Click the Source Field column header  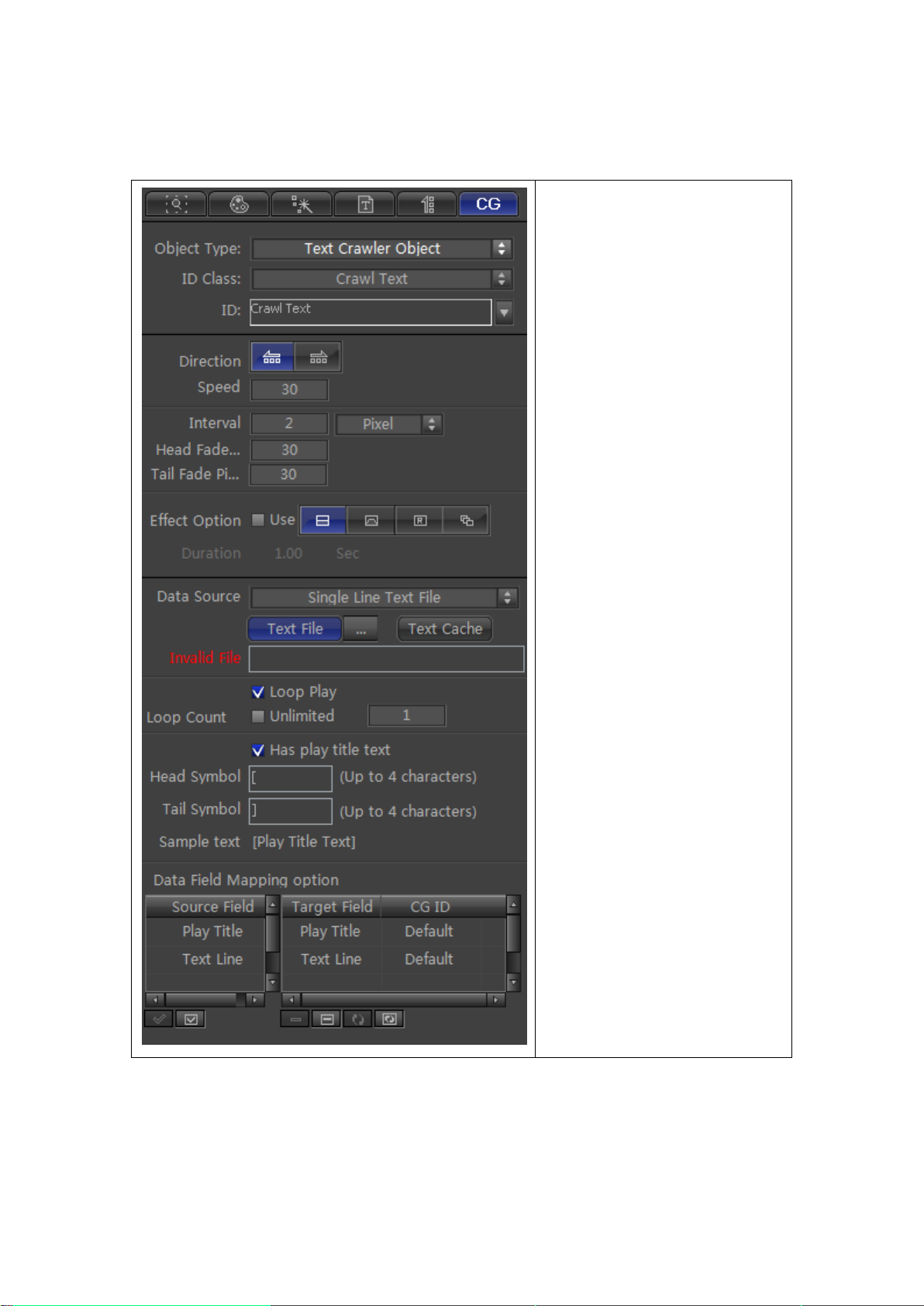point(206,907)
